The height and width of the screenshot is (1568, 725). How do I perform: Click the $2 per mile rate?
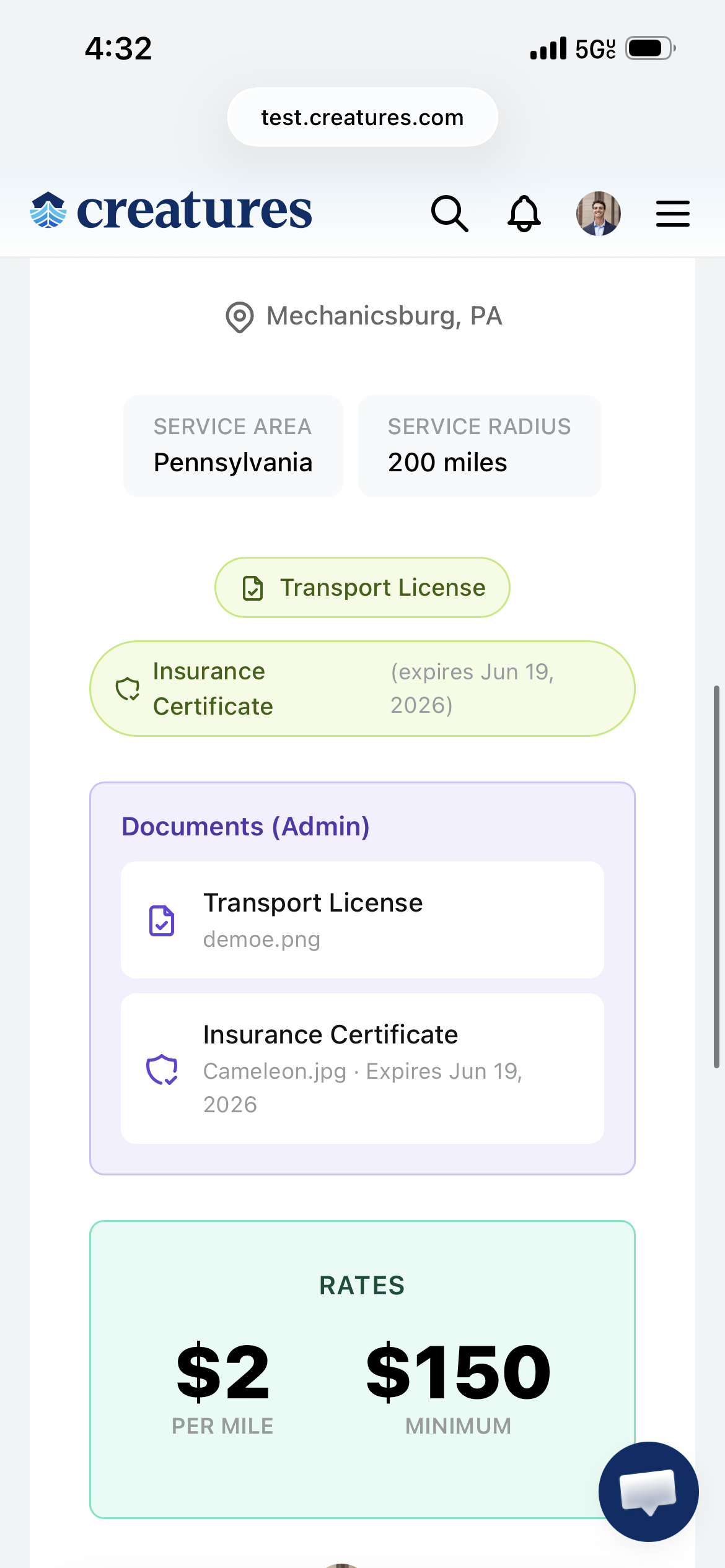pyautogui.click(x=222, y=1386)
